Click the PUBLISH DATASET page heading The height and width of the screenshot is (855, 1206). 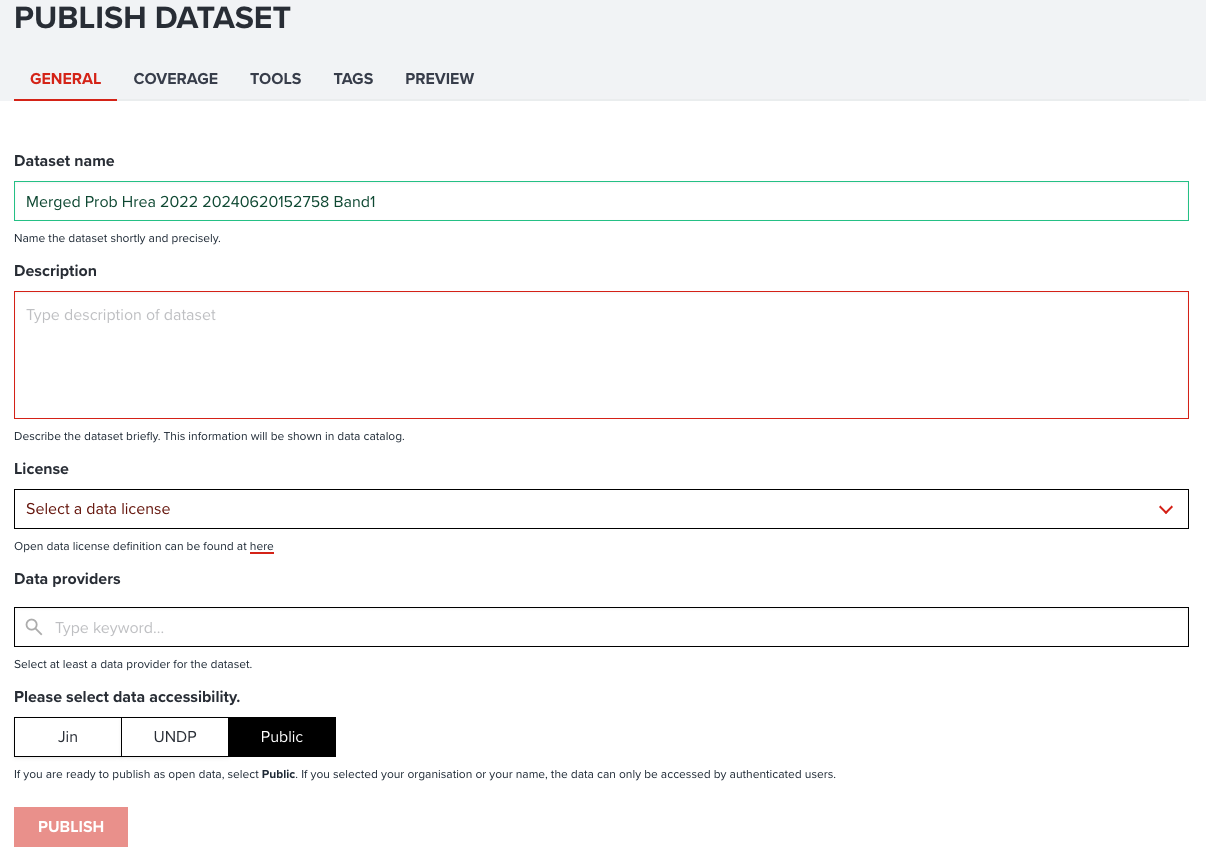pyautogui.click(x=151, y=18)
